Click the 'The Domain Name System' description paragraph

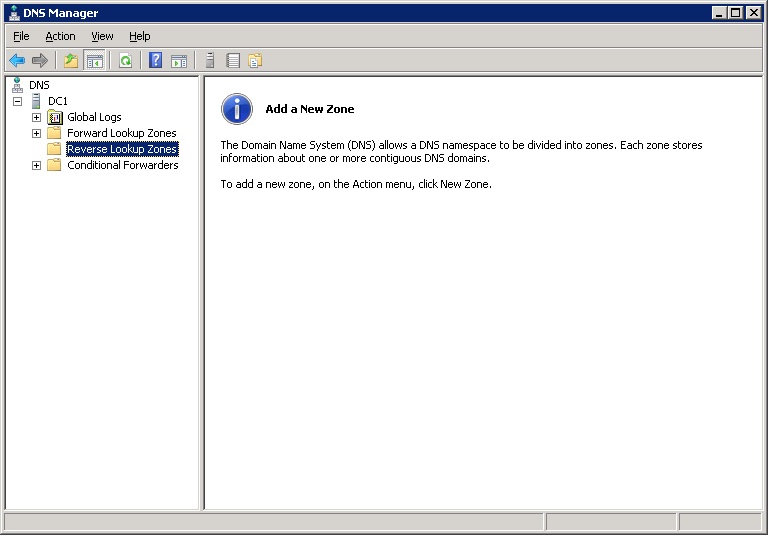(x=461, y=151)
